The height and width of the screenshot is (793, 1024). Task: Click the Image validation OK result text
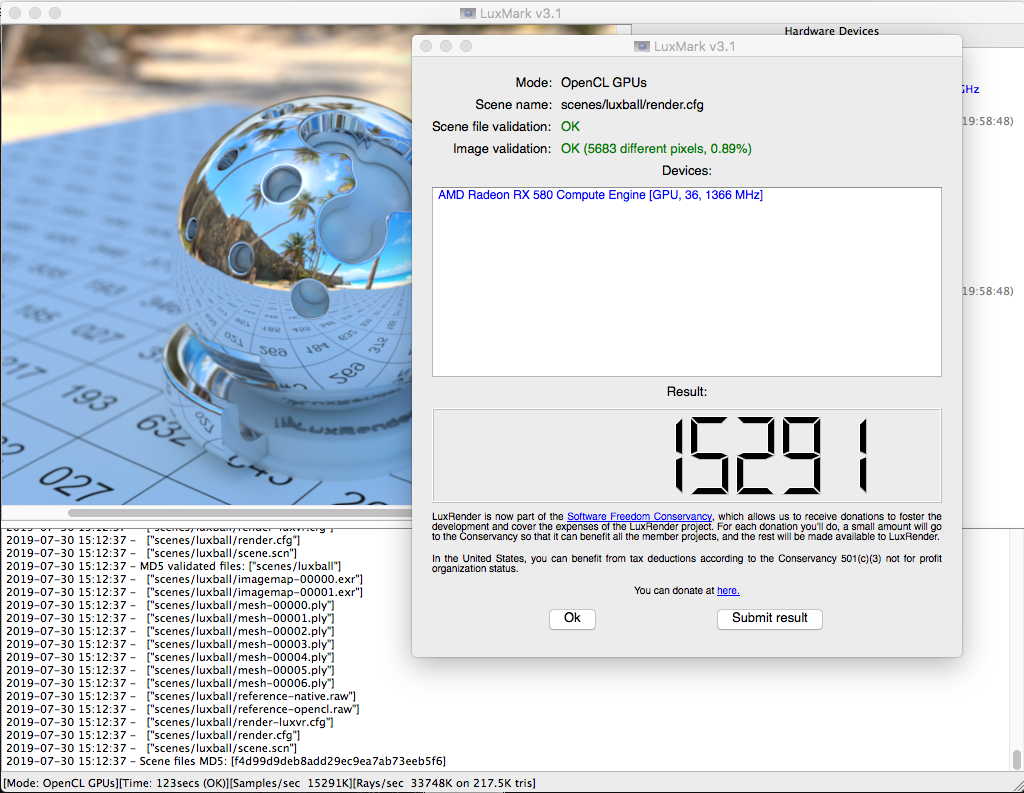(656, 148)
